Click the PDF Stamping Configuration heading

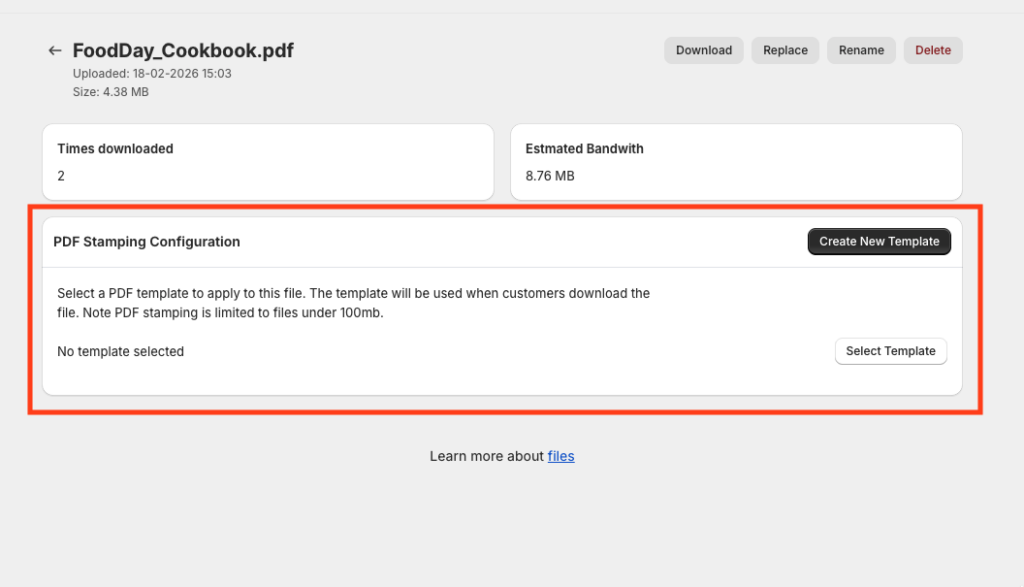point(146,242)
